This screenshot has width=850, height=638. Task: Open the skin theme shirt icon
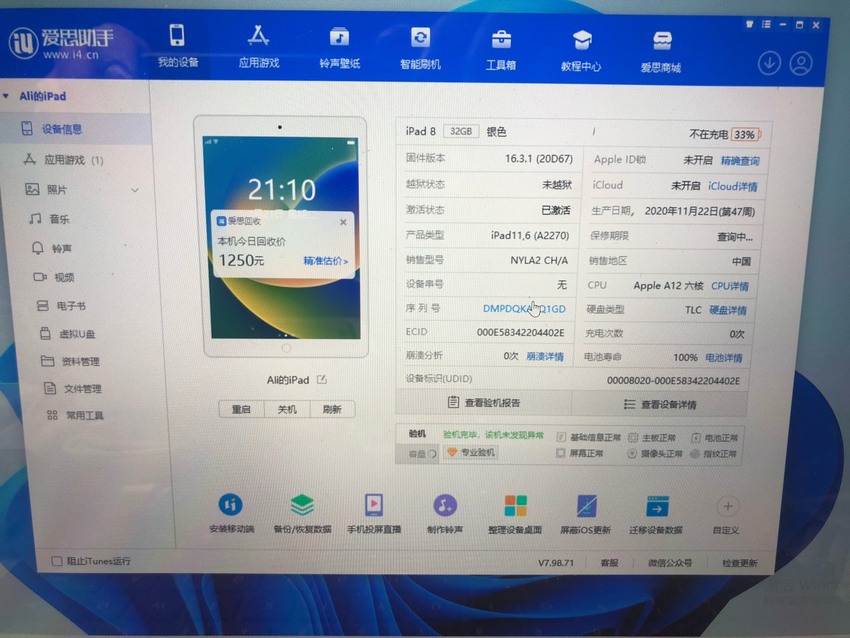tap(750, 24)
